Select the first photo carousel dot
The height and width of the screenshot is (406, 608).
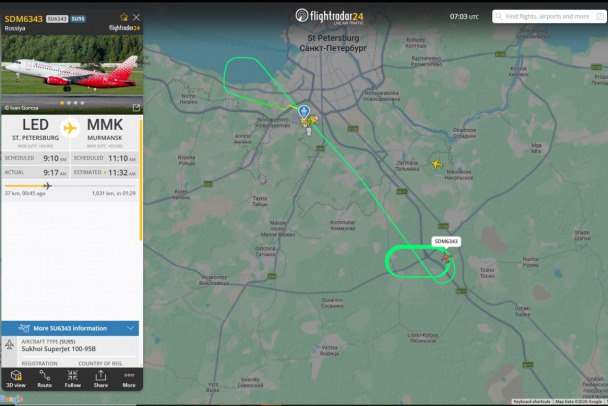(x=62, y=103)
